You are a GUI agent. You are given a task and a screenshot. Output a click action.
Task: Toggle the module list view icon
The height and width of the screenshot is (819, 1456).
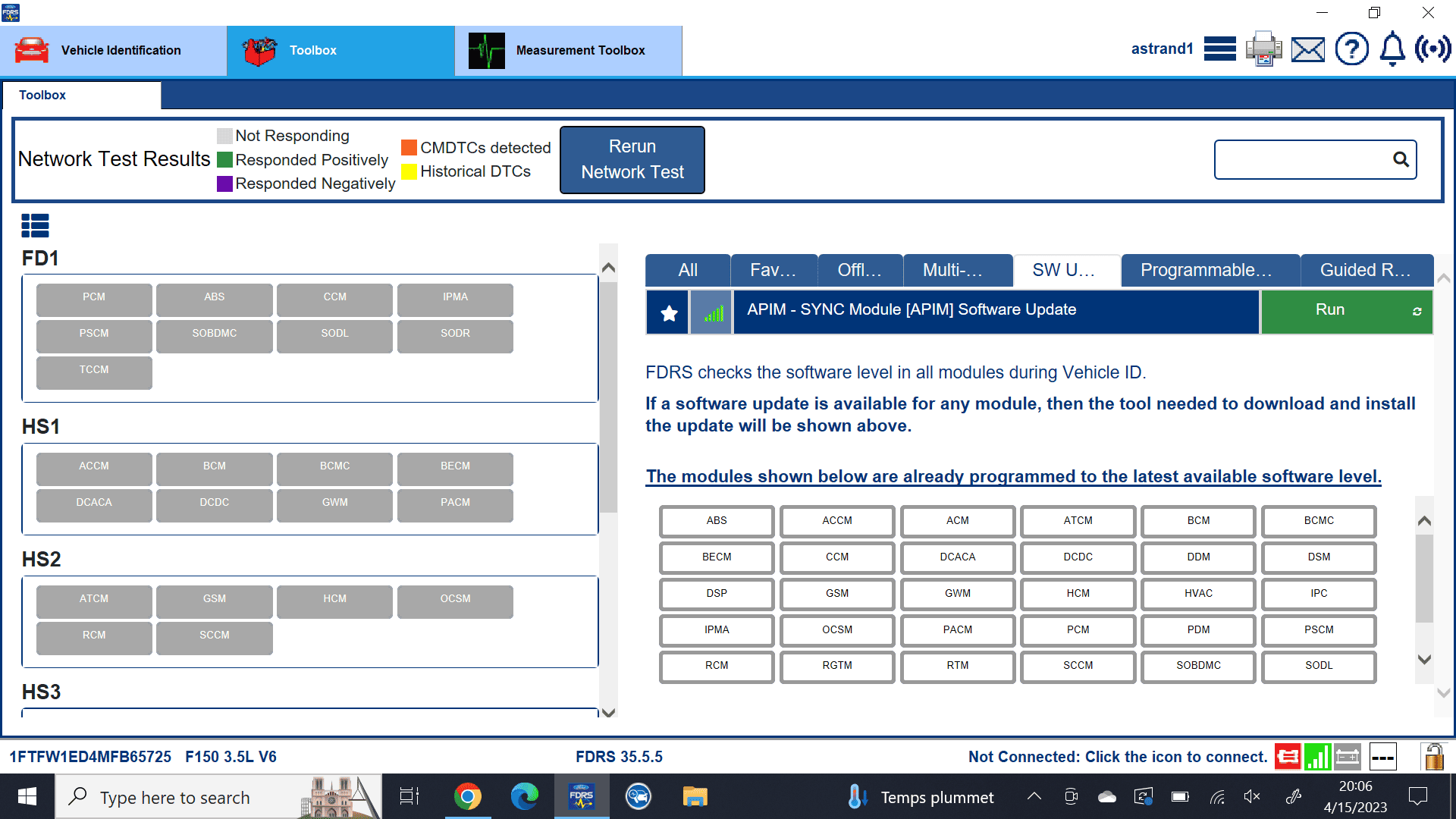(35, 225)
